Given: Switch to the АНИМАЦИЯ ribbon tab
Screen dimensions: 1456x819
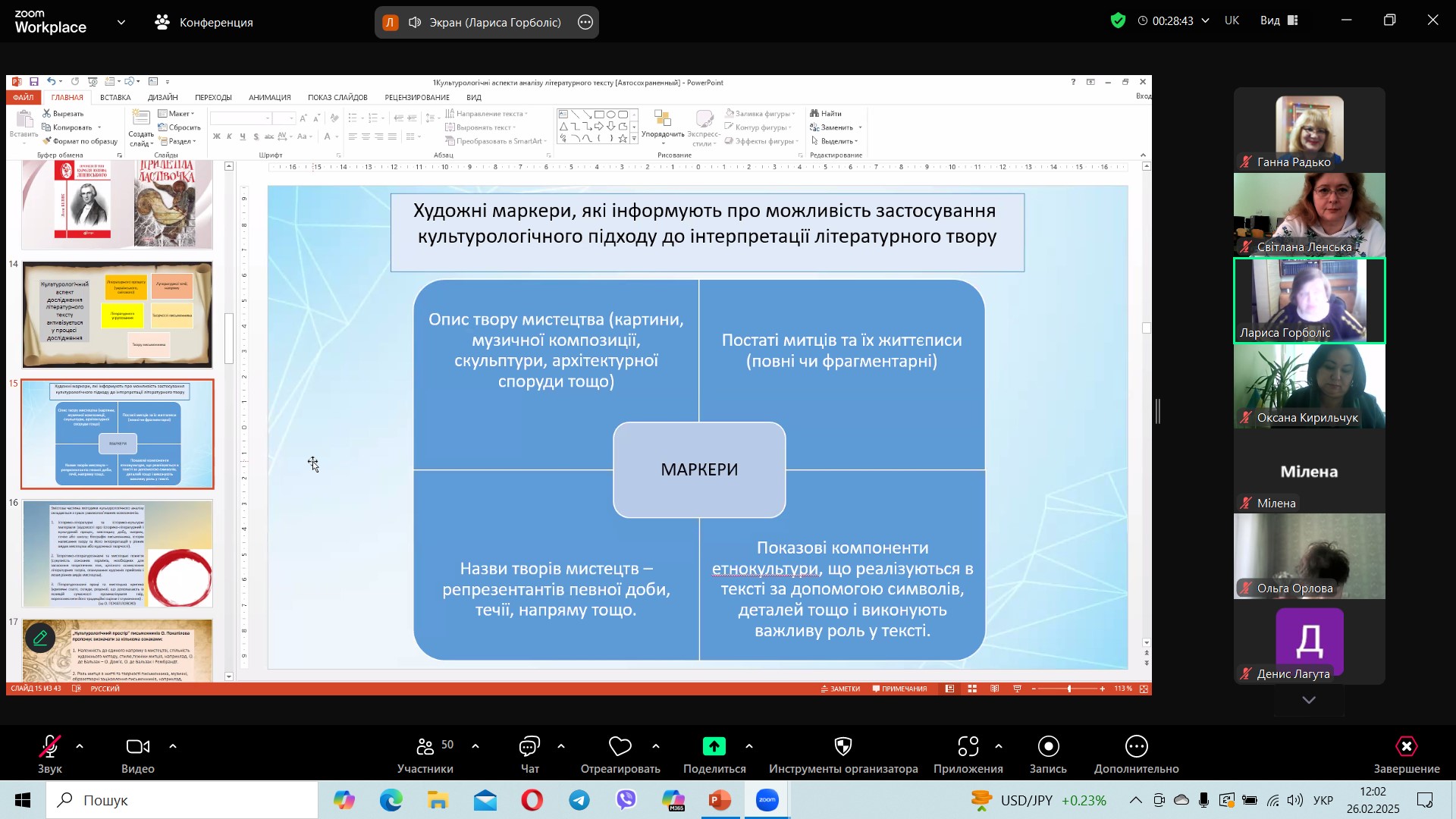Looking at the screenshot, I should click(x=270, y=98).
